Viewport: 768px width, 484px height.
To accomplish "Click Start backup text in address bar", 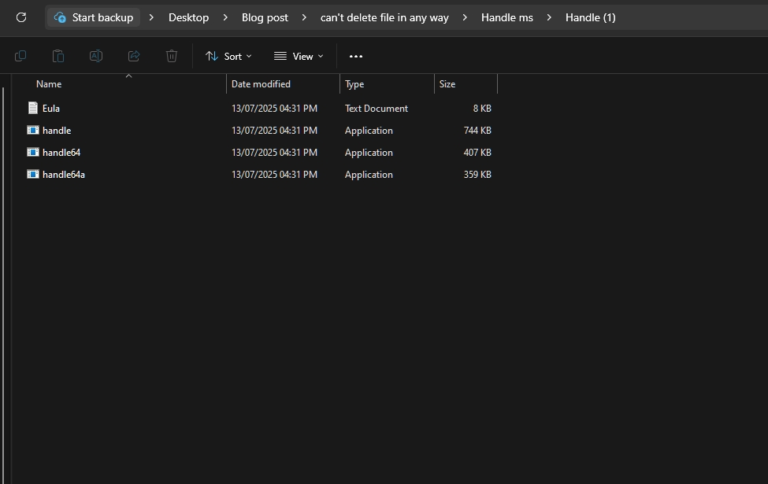I will (102, 18).
